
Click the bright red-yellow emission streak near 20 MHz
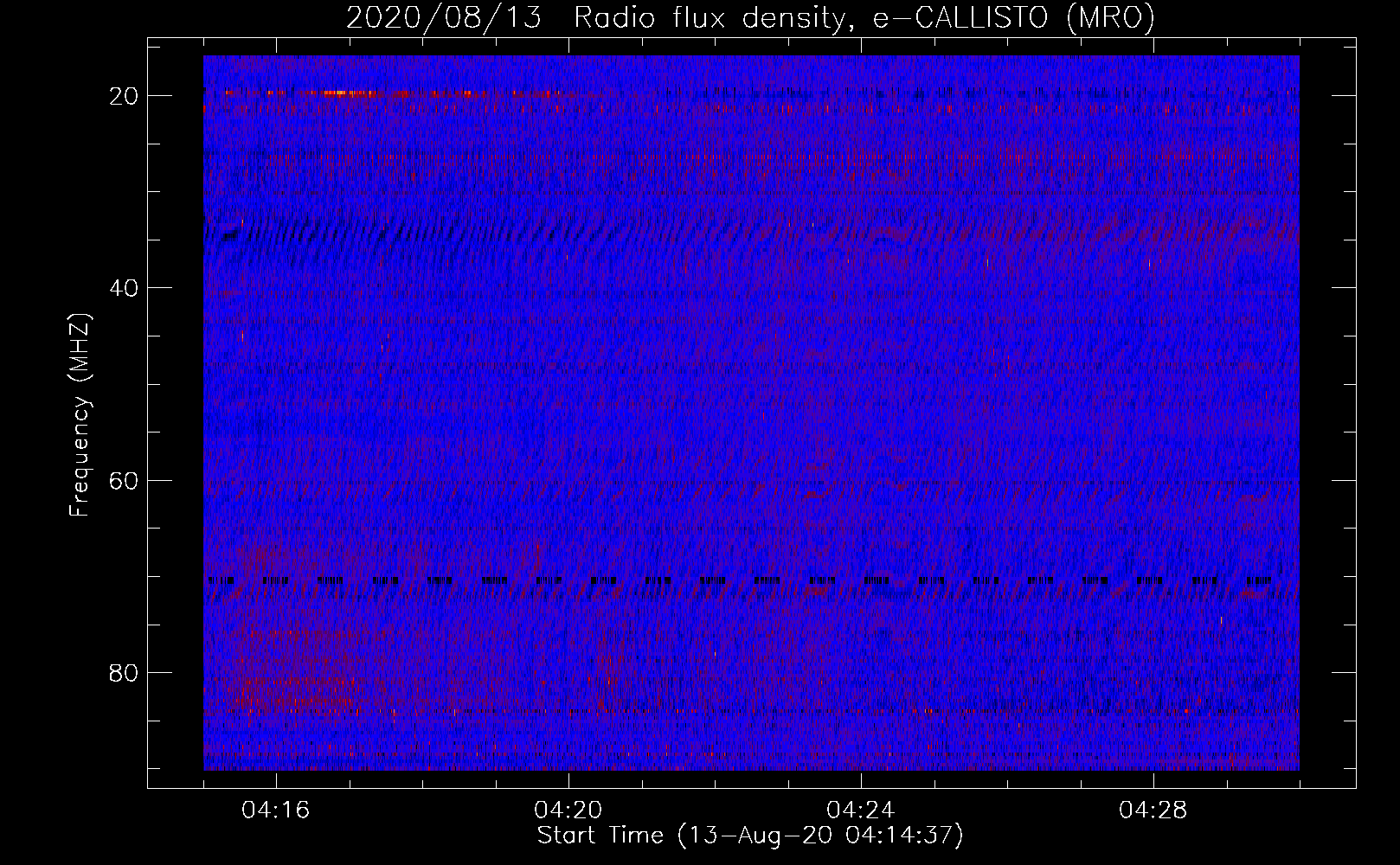[346, 93]
